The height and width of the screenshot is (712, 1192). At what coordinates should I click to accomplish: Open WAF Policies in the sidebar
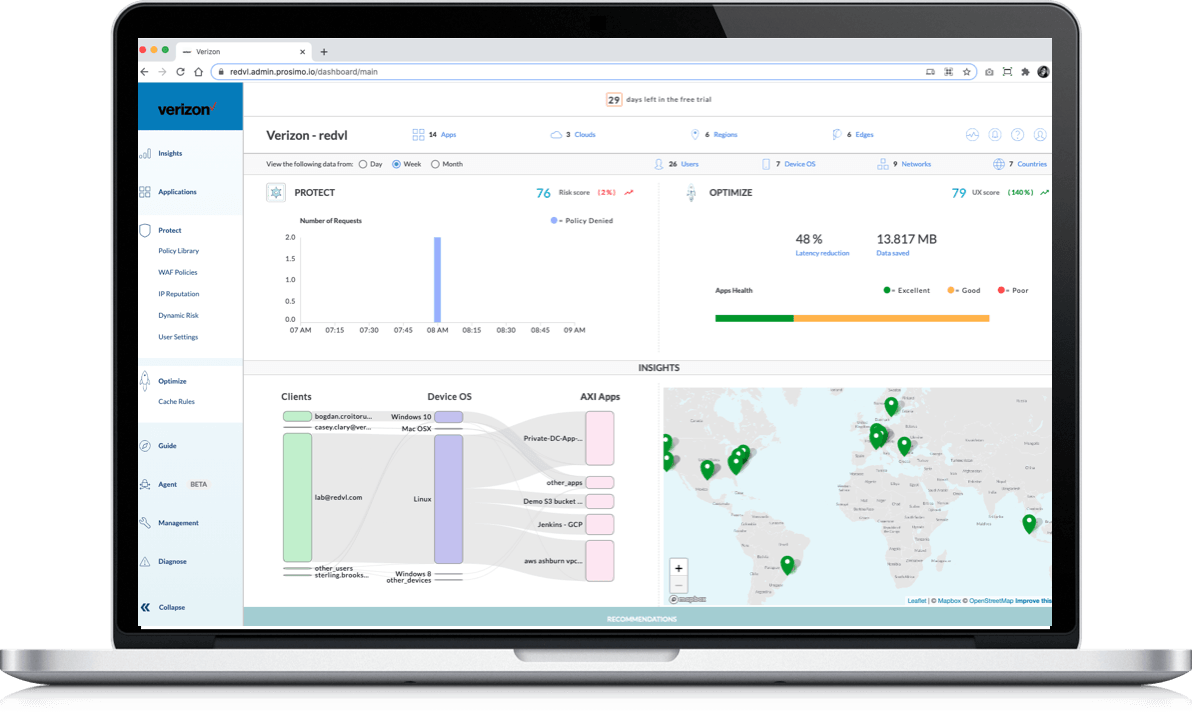coord(178,272)
